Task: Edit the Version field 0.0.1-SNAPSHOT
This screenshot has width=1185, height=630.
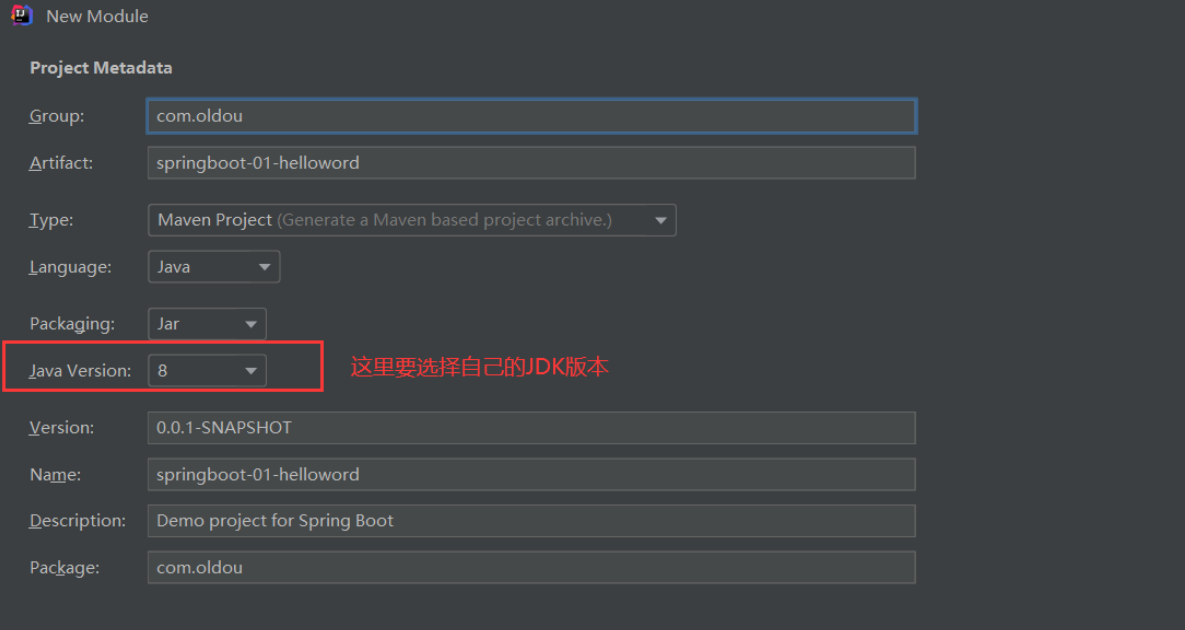Action: [x=531, y=428]
